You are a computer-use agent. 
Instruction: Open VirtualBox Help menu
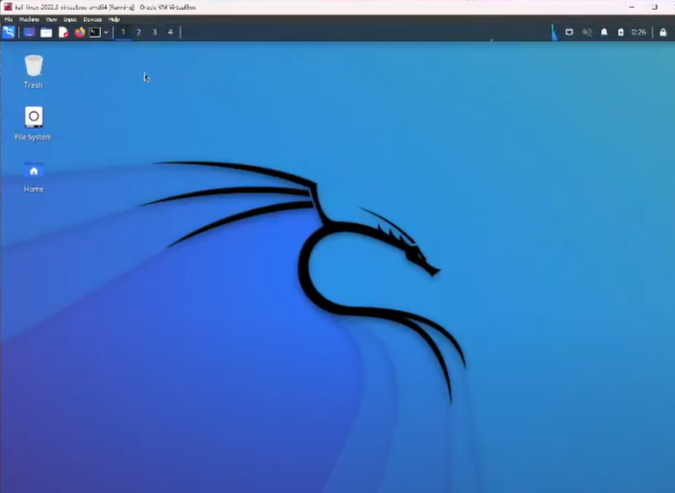pos(114,19)
